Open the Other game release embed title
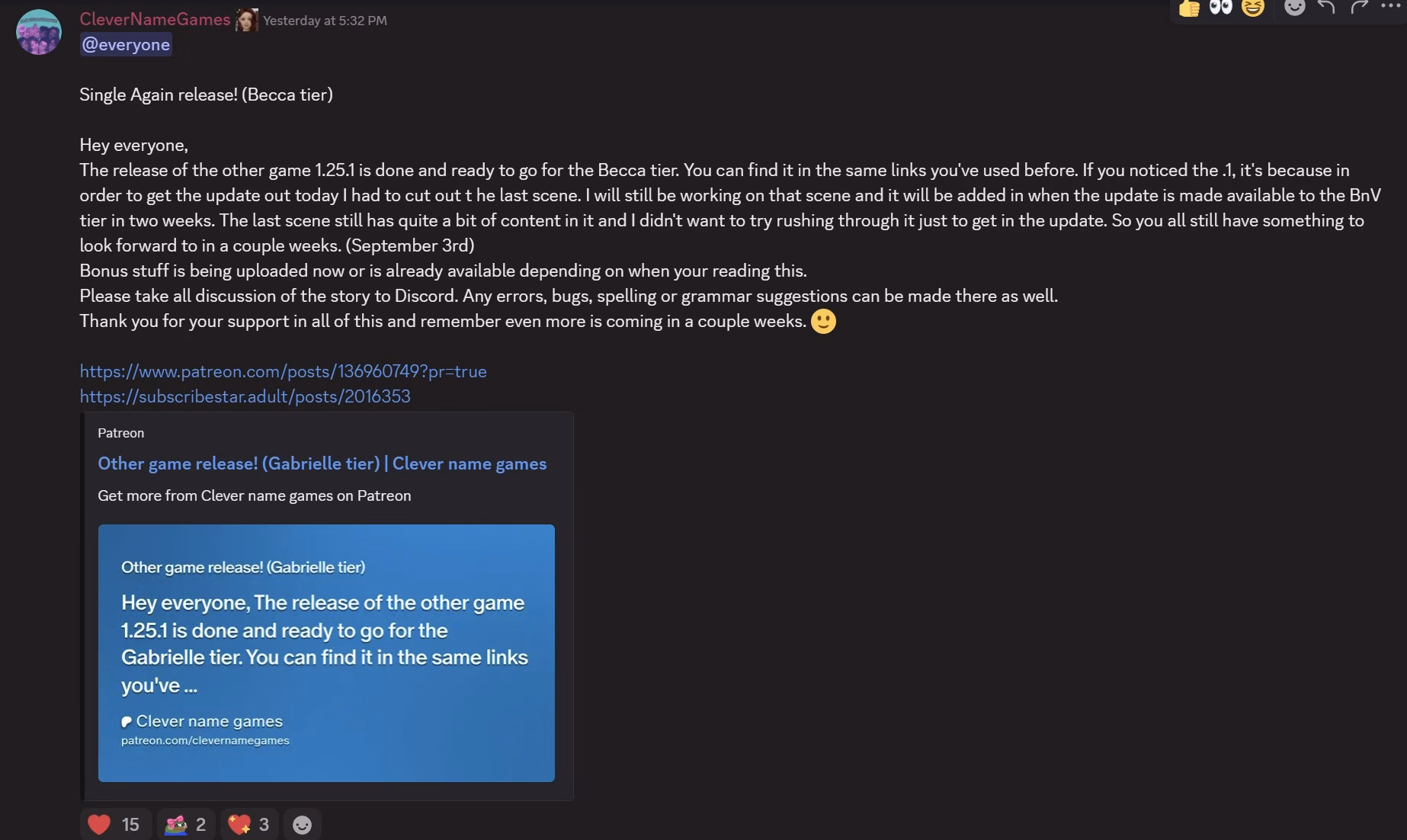1407x840 pixels. coord(322,463)
